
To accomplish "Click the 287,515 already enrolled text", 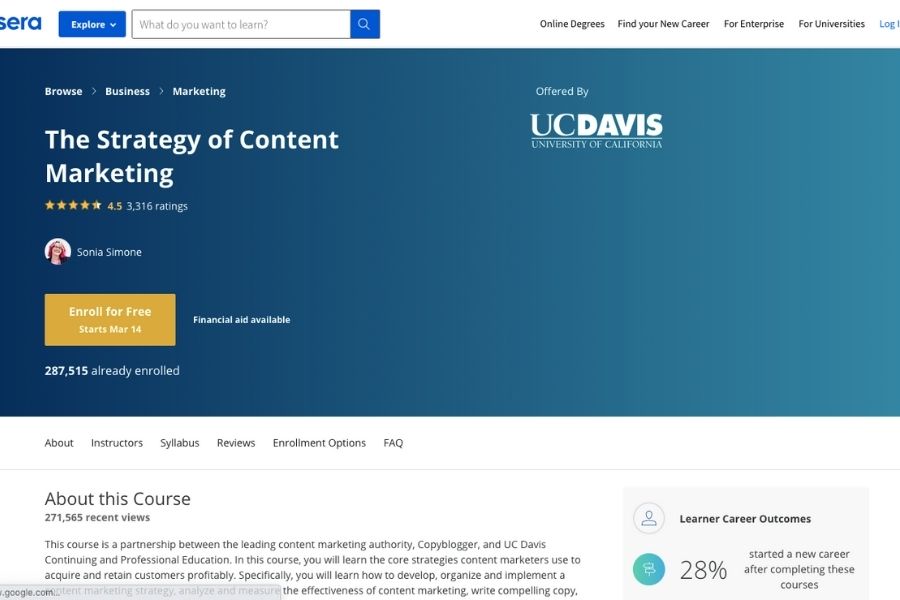I will (x=112, y=371).
